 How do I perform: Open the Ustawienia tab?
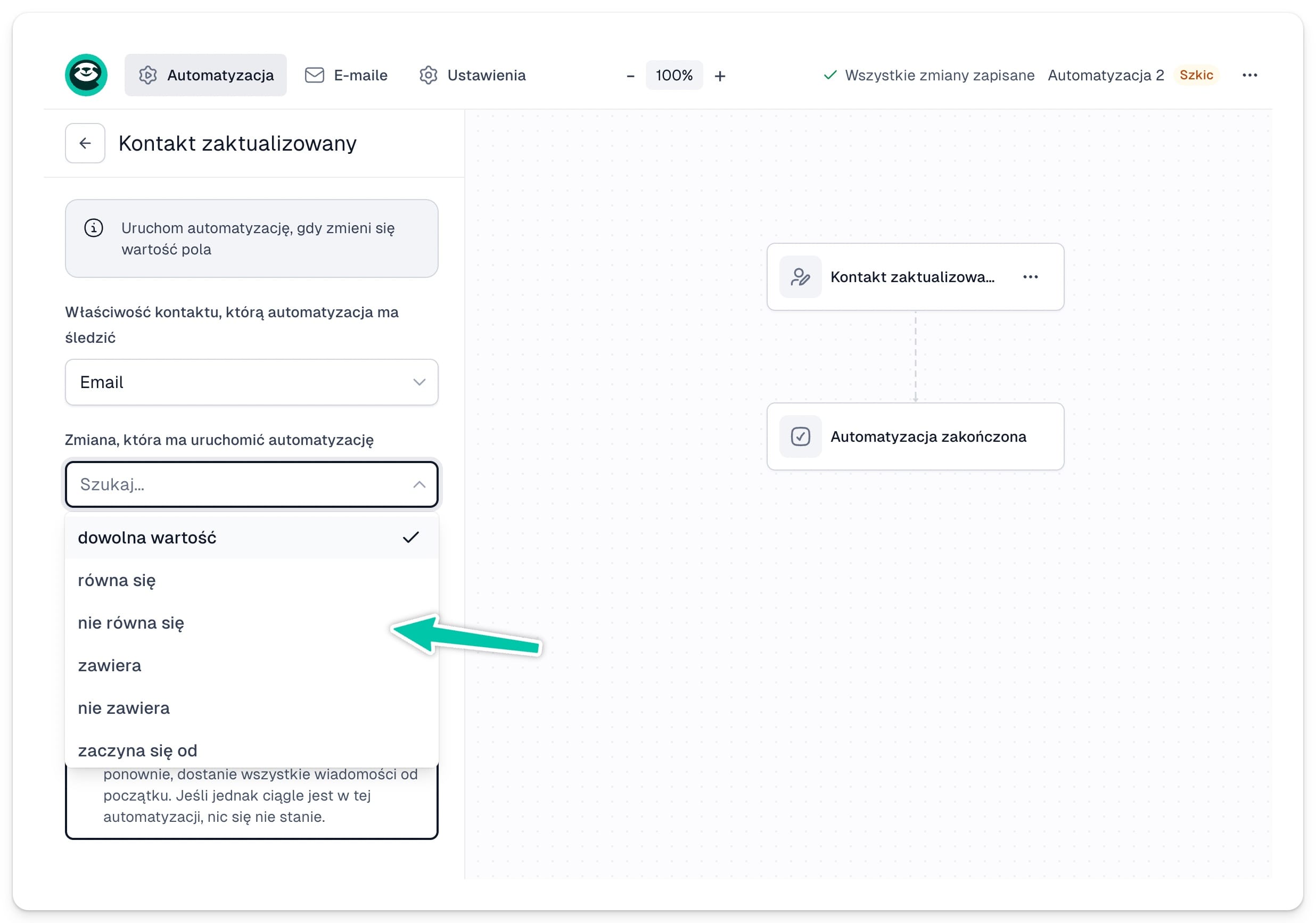472,75
